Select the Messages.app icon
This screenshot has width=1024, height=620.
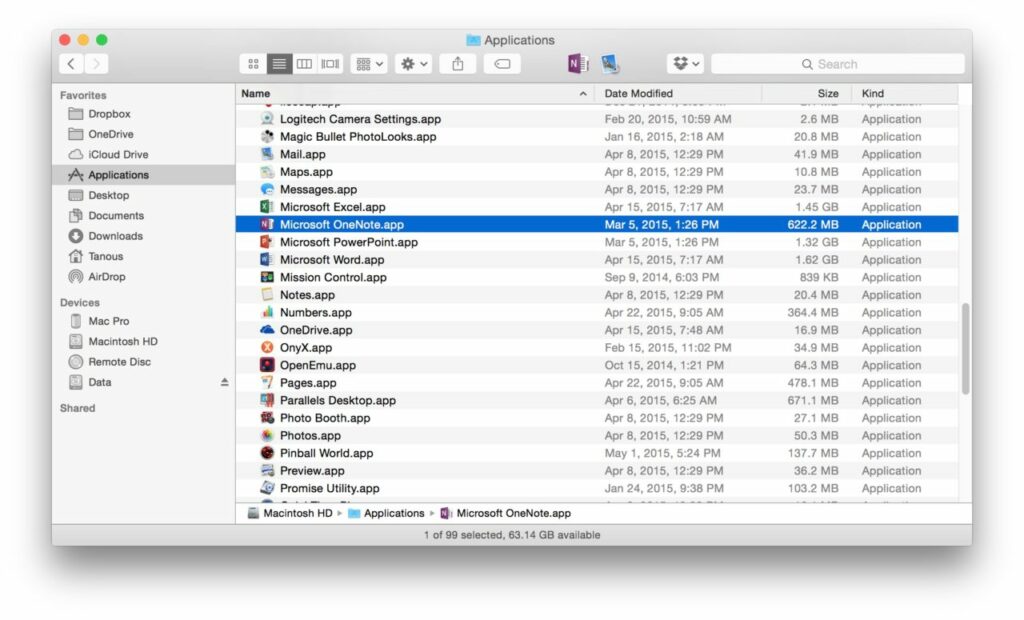[x=266, y=189]
